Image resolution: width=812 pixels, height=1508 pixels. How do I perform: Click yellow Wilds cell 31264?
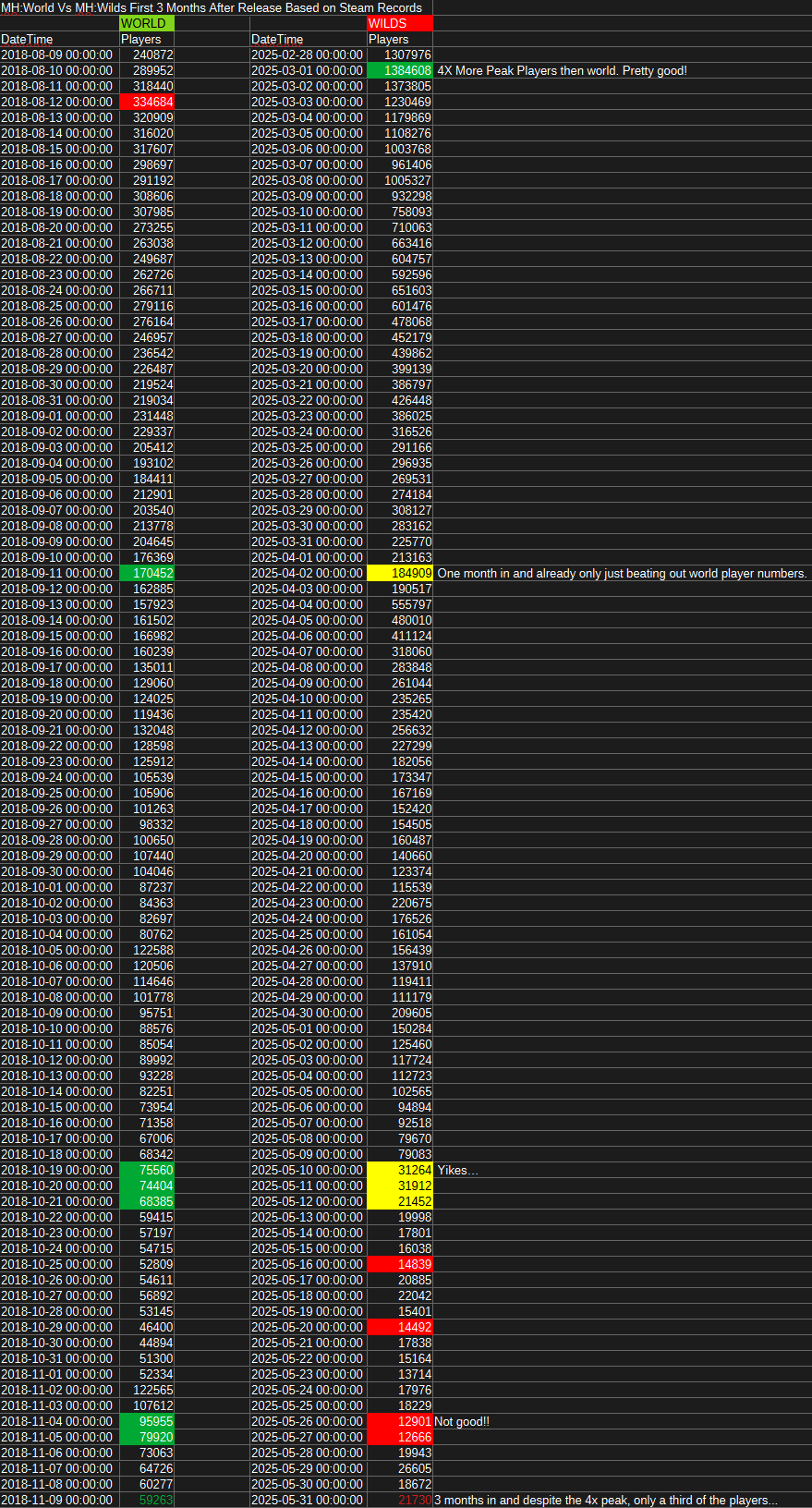[400, 1170]
